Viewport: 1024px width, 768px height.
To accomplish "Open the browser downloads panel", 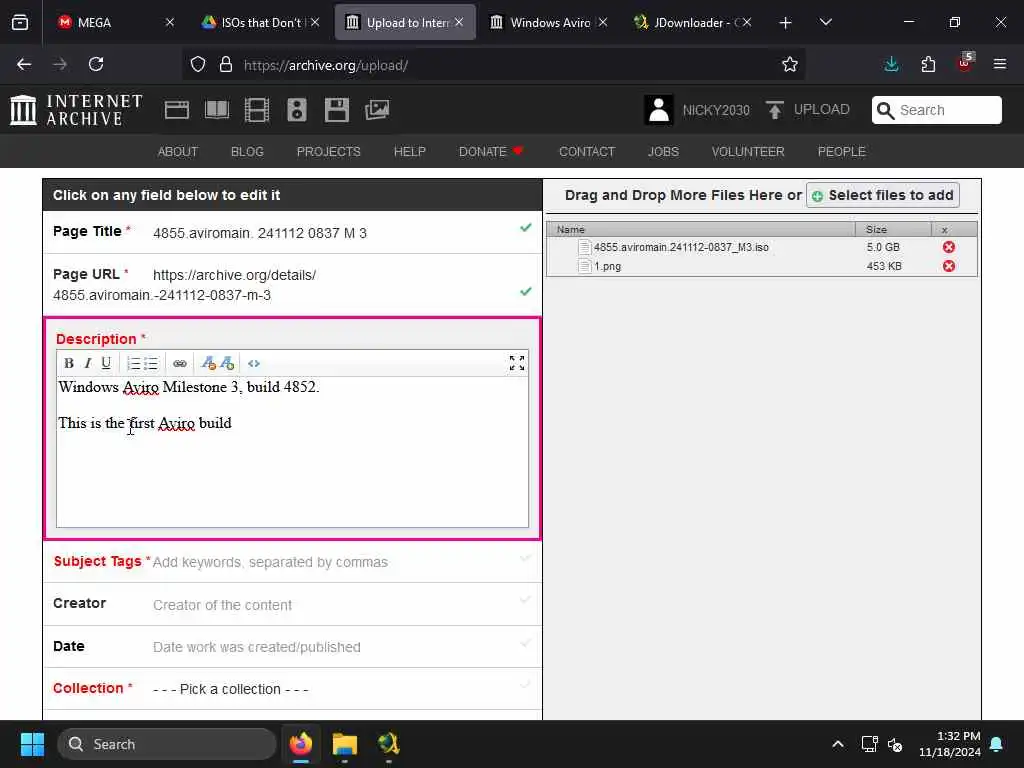I will point(891,64).
